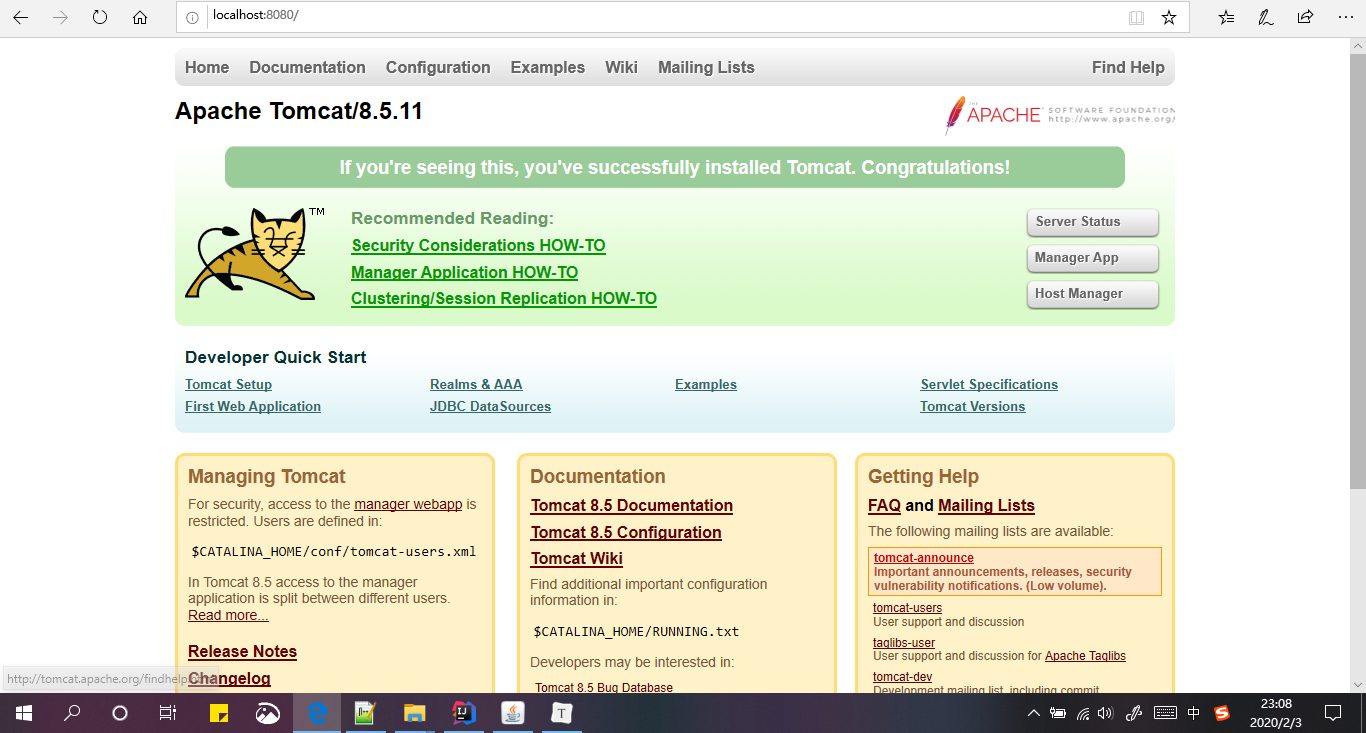
Task: Open the Servlet Specifications link
Action: pyautogui.click(x=989, y=384)
